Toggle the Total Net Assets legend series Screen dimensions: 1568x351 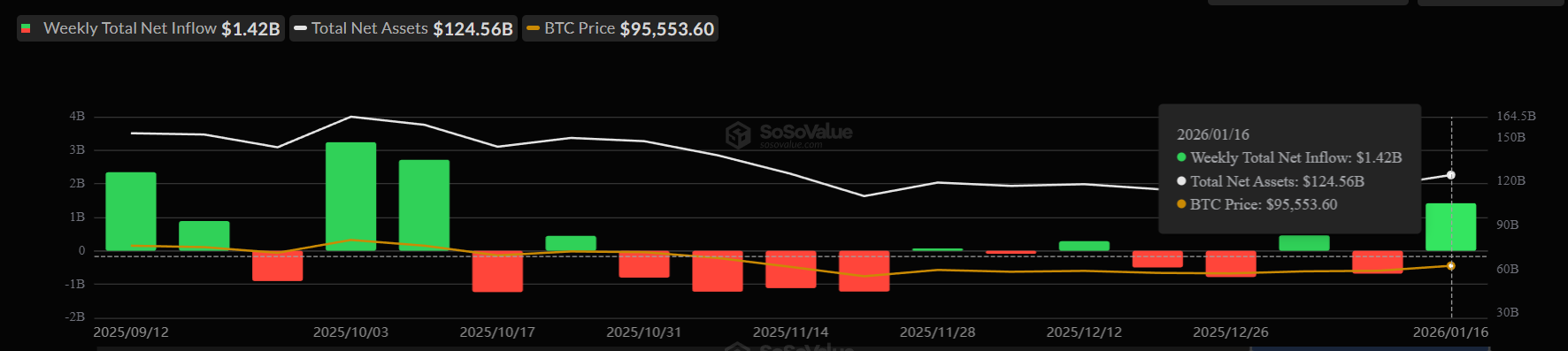[404, 28]
